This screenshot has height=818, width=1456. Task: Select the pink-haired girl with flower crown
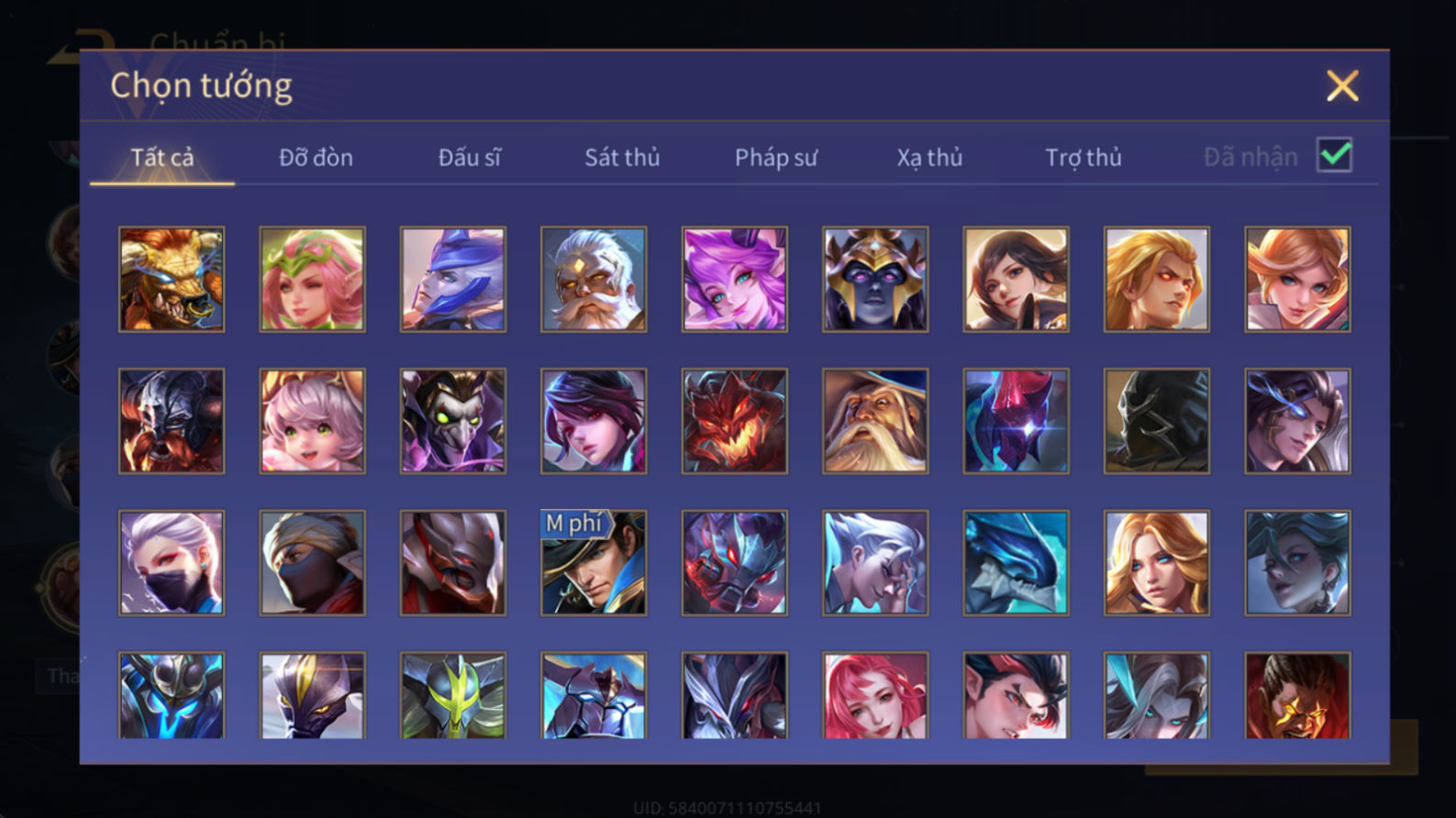[x=312, y=280]
